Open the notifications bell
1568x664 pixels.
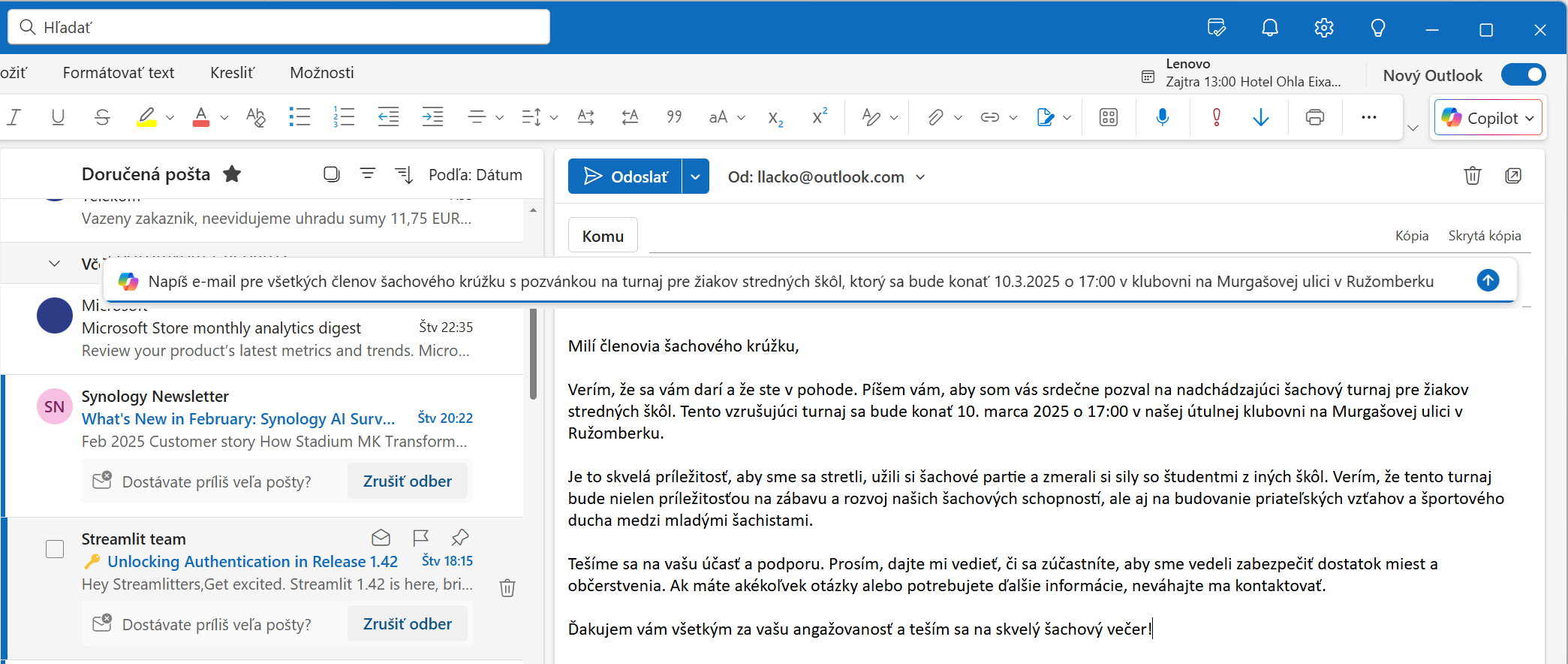[1269, 29]
